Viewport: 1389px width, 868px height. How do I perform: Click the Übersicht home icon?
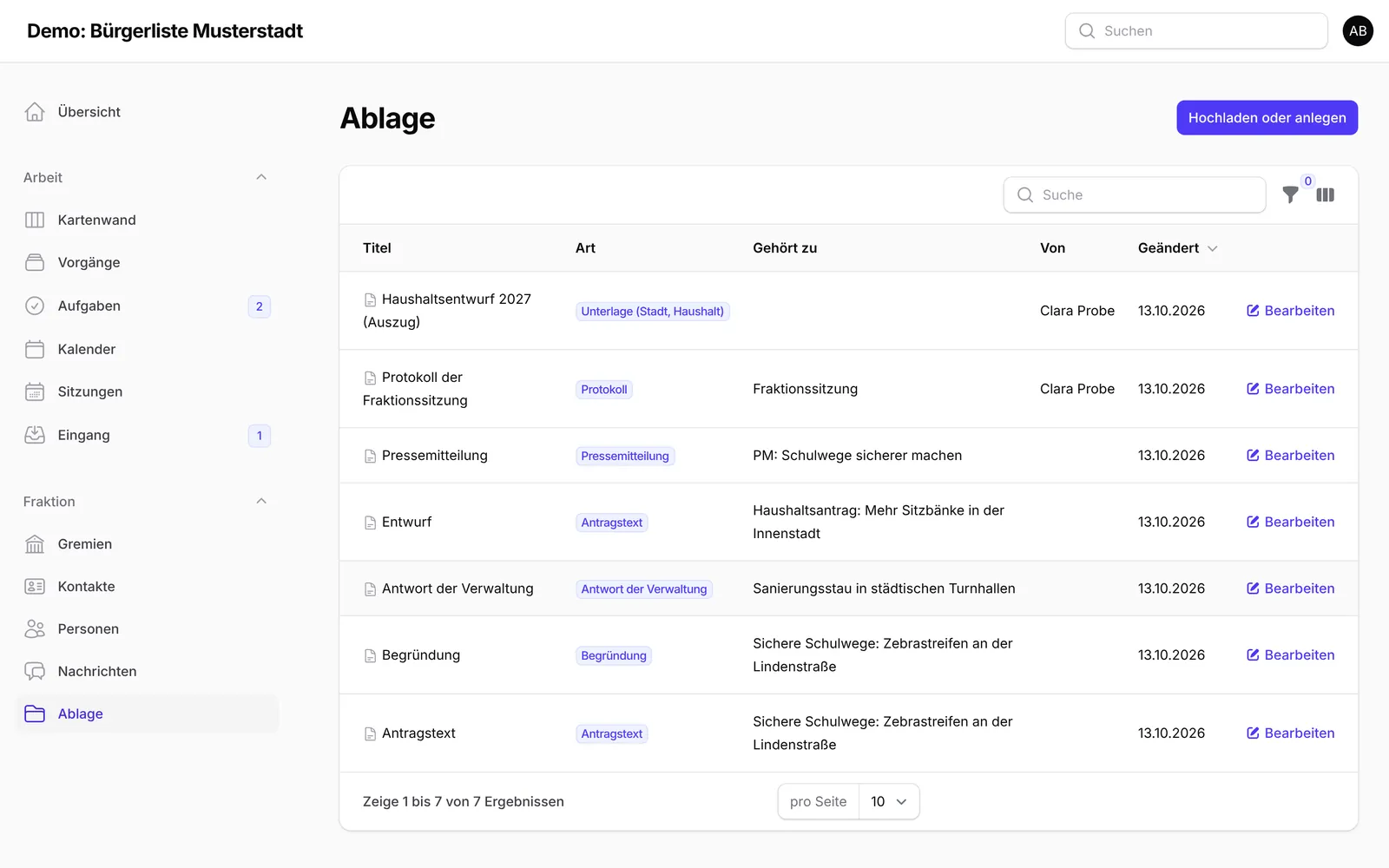pos(35,112)
